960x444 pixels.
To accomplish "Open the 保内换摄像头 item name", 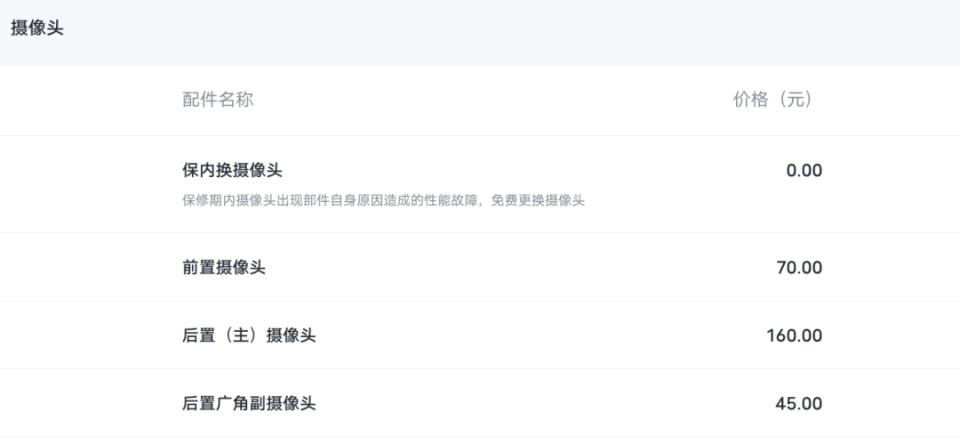I will point(232,170).
